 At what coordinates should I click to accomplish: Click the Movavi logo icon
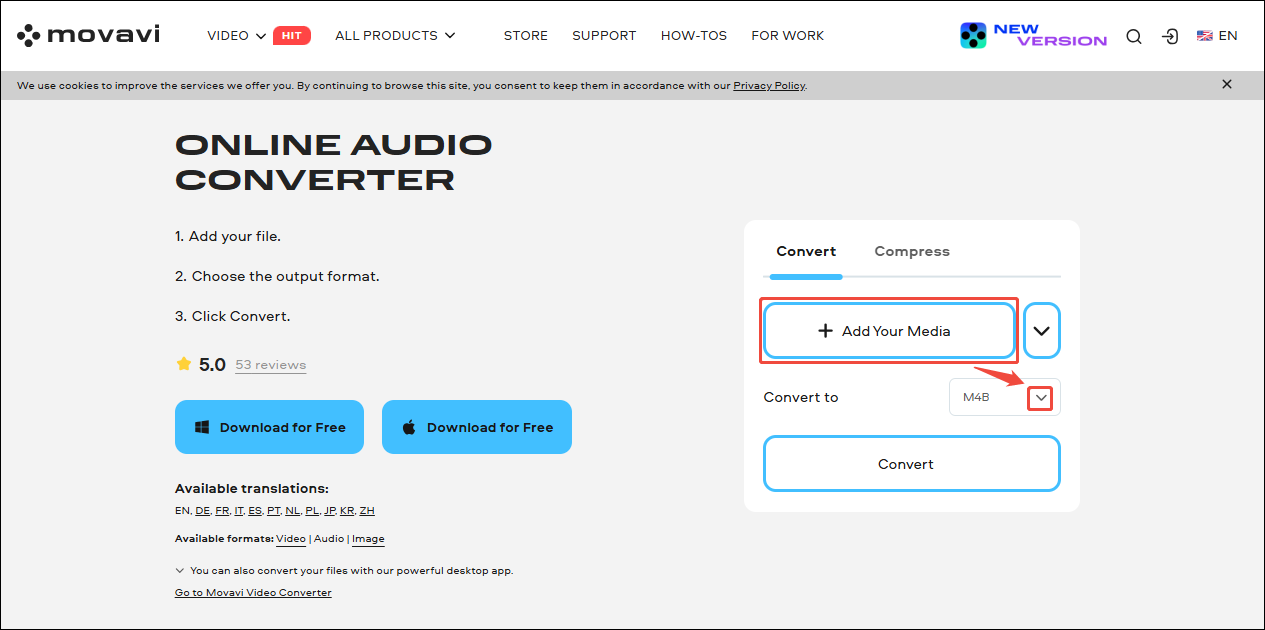(x=27, y=34)
